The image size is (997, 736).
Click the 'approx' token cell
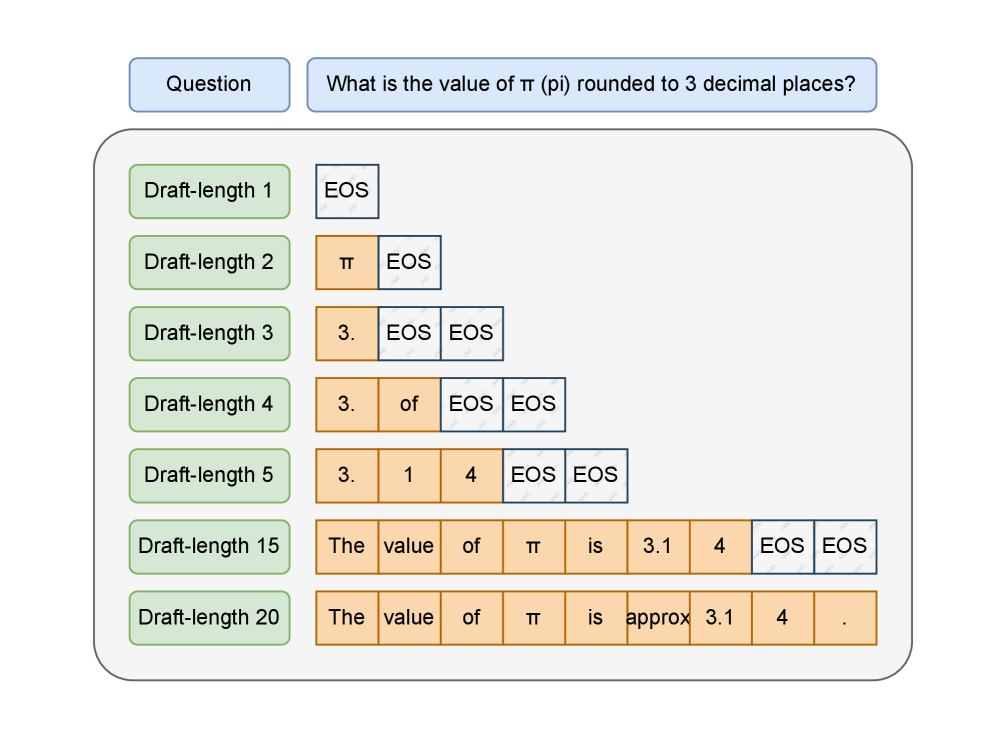click(658, 617)
